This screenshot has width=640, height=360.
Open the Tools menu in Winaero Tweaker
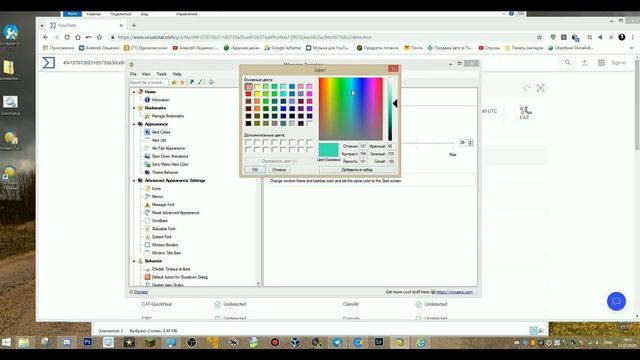162,74
